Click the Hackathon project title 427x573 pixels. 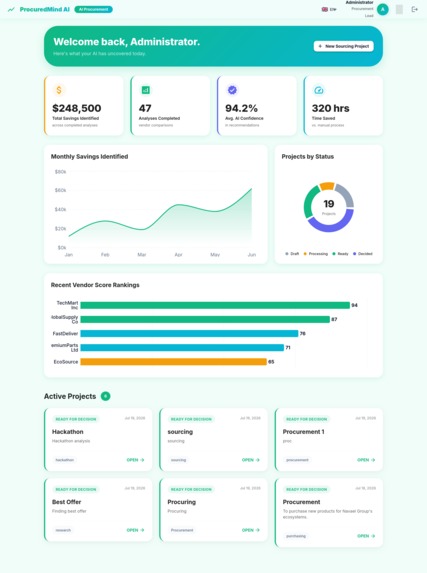[x=68, y=432]
